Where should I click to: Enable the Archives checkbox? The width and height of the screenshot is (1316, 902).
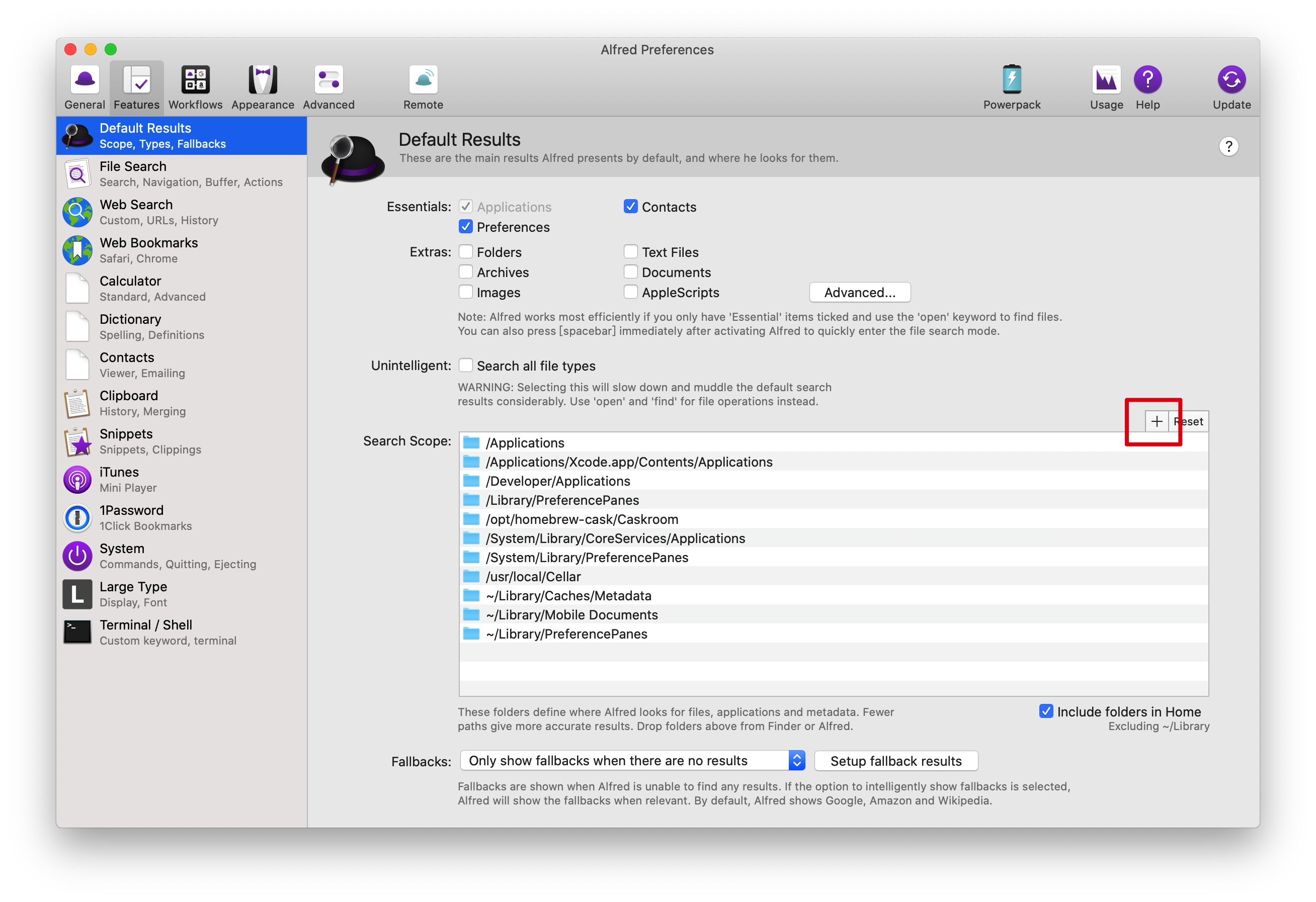point(465,272)
